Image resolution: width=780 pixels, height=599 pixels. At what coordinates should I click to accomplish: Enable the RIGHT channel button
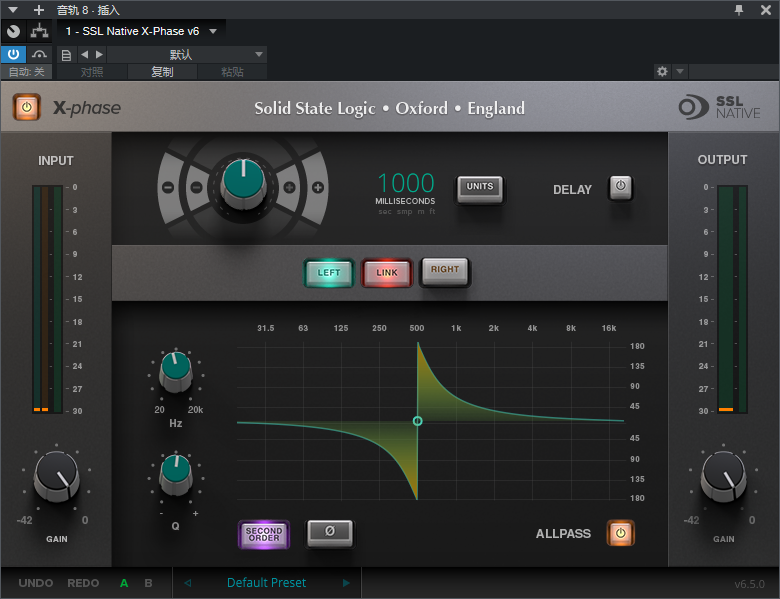(445, 271)
